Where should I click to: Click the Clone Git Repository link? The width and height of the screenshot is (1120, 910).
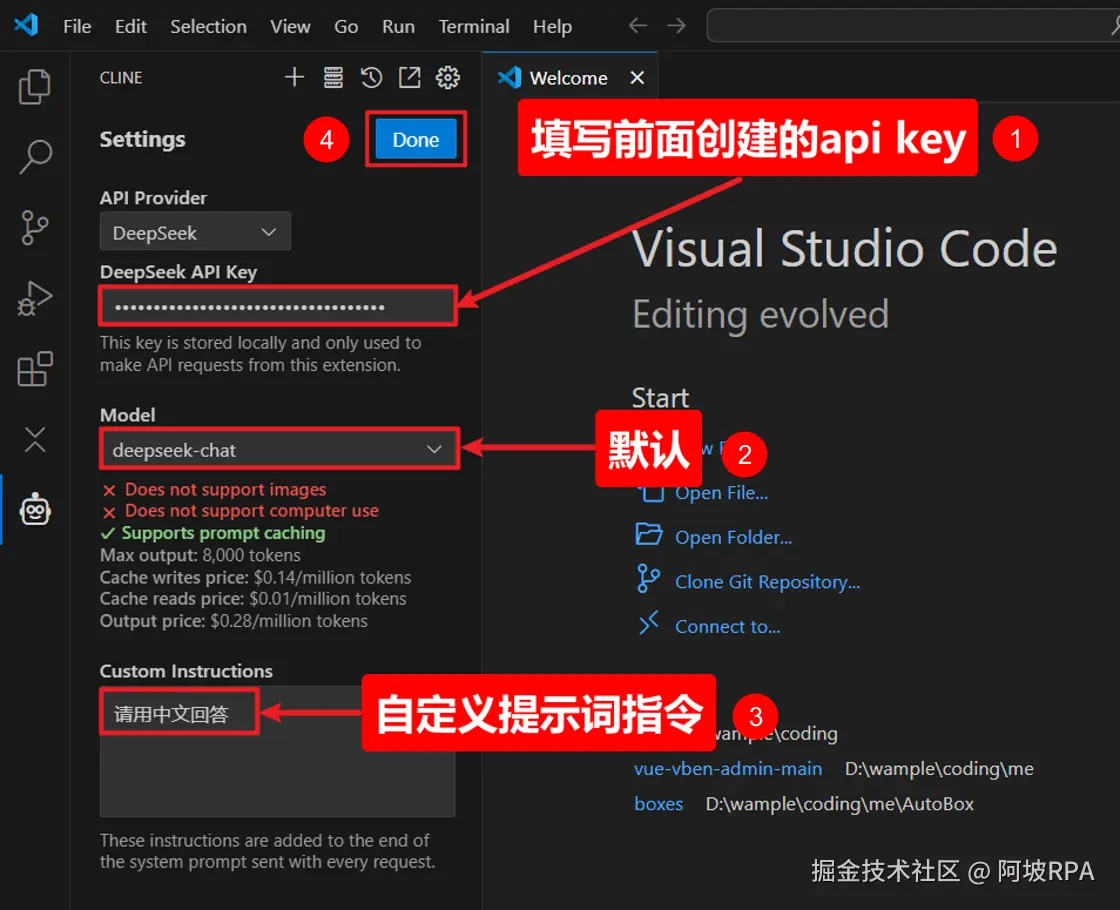767,581
